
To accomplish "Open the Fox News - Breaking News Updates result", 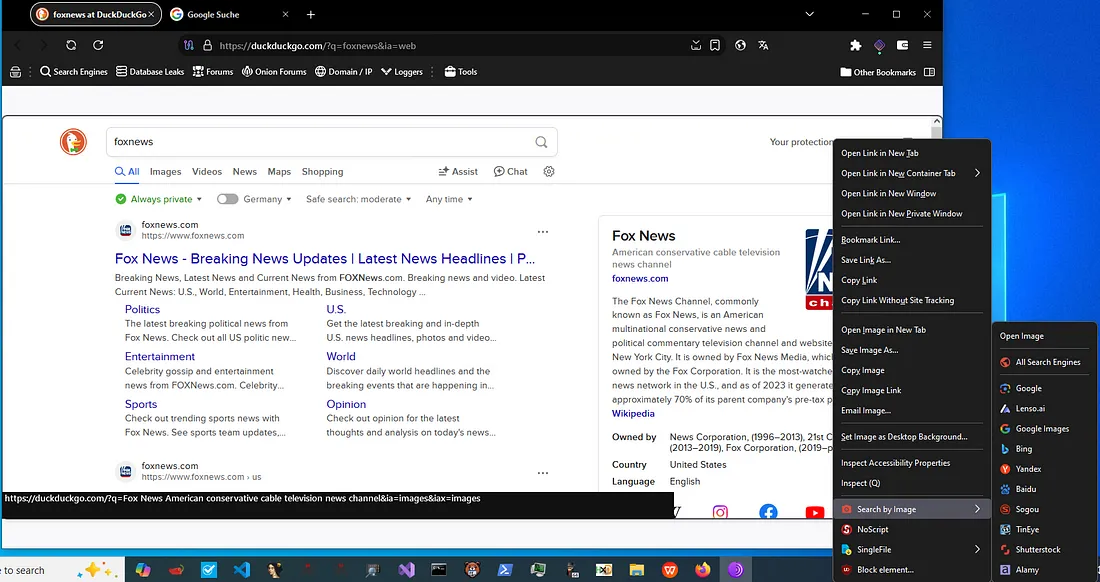I will click(325, 259).
